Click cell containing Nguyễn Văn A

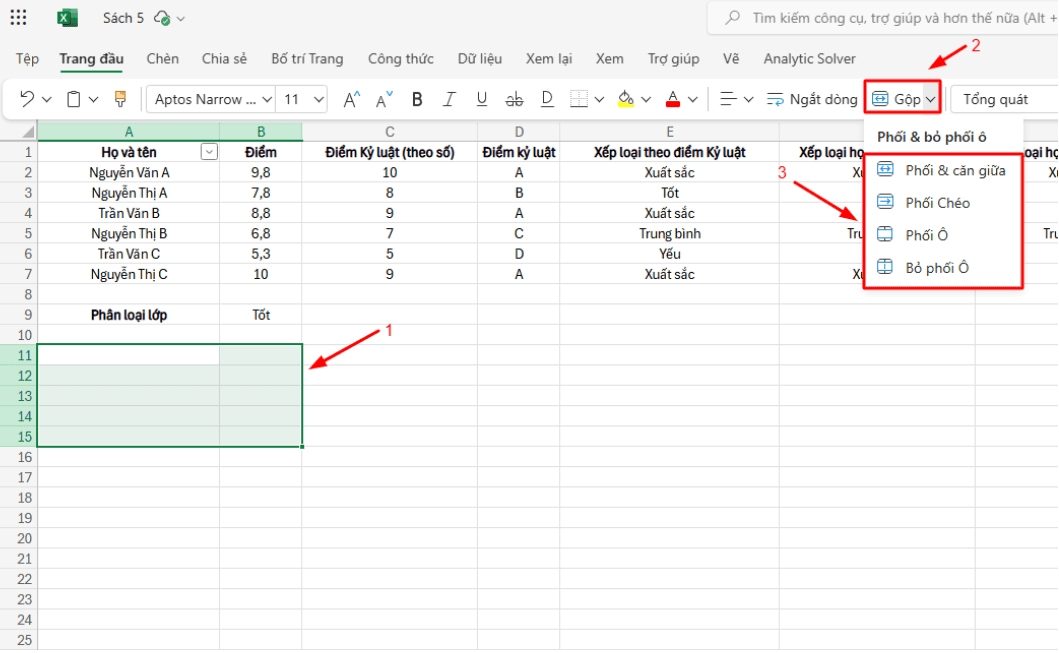pos(128,173)
